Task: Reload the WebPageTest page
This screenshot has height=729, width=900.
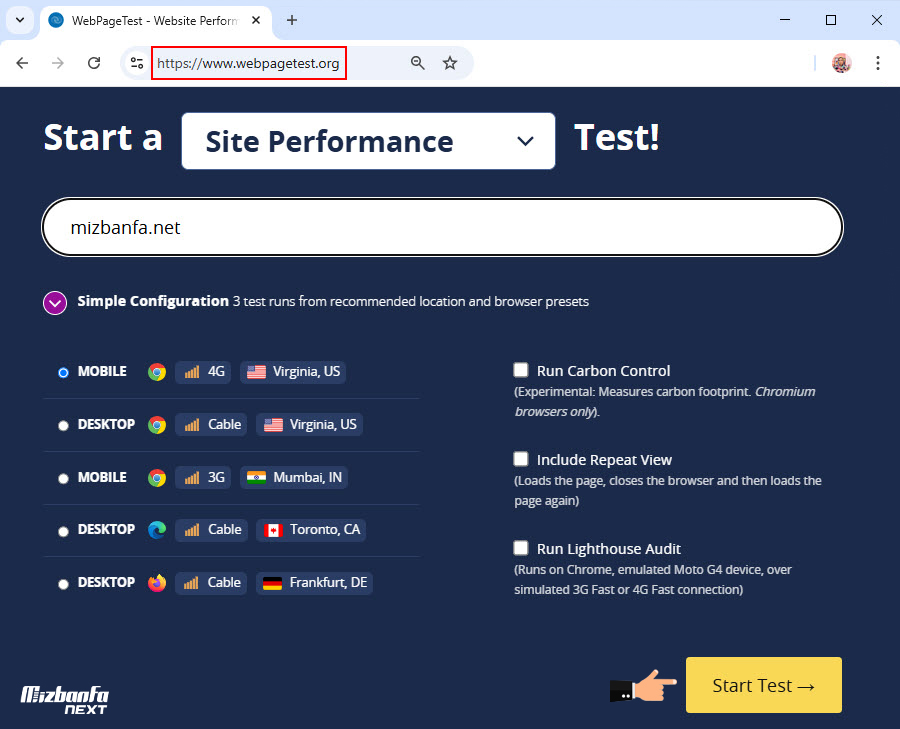Action: [x=94, y=63]
